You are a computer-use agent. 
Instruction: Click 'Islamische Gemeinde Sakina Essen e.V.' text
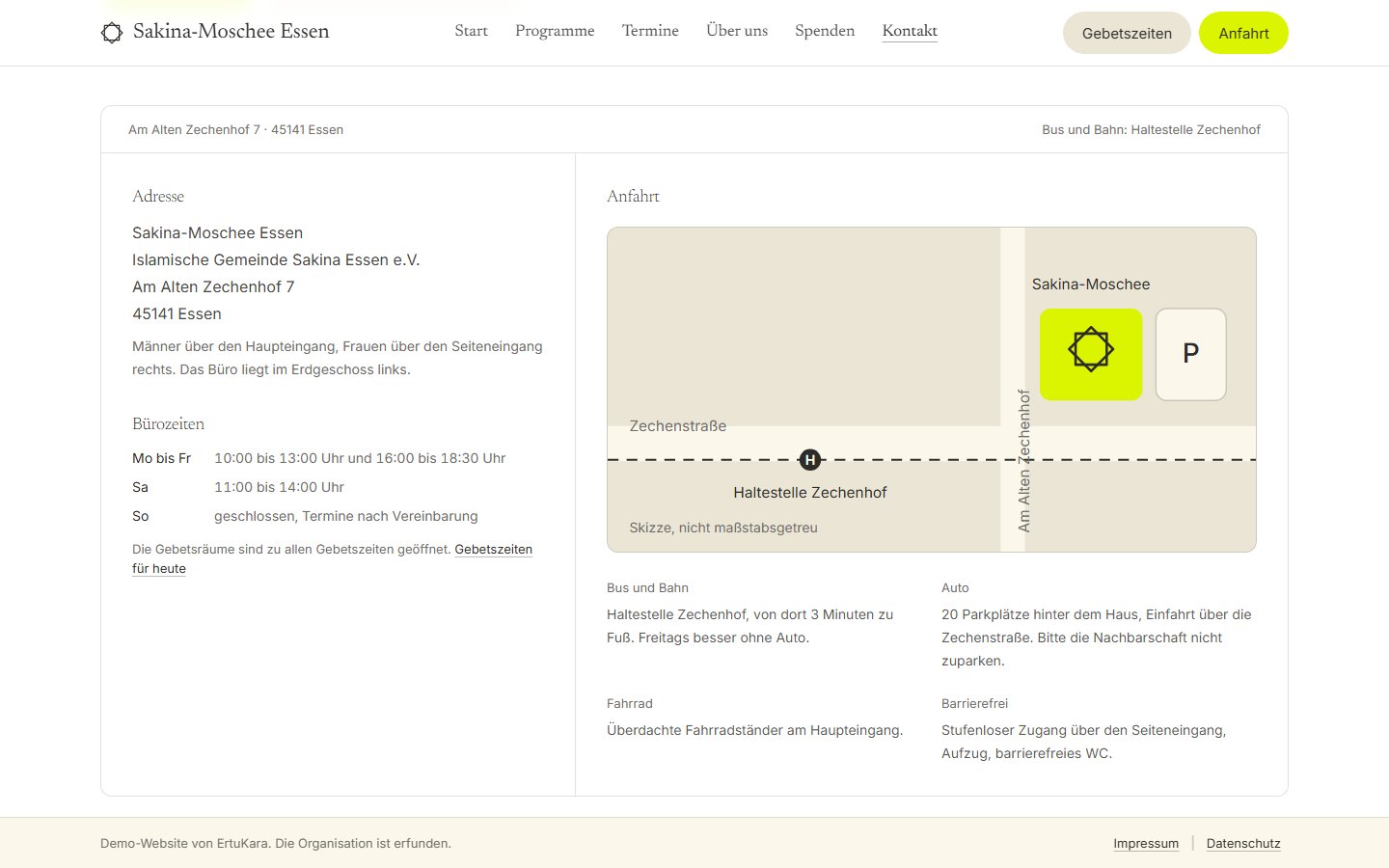pyautogui.click(x=276, y=260)
